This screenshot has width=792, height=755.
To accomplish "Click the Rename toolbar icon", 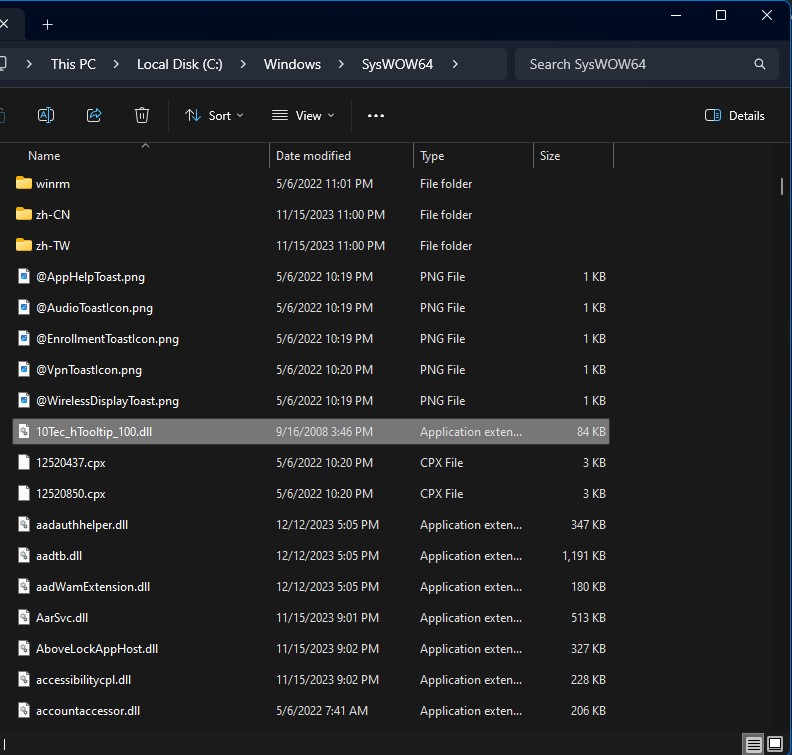I will [46, 115].
